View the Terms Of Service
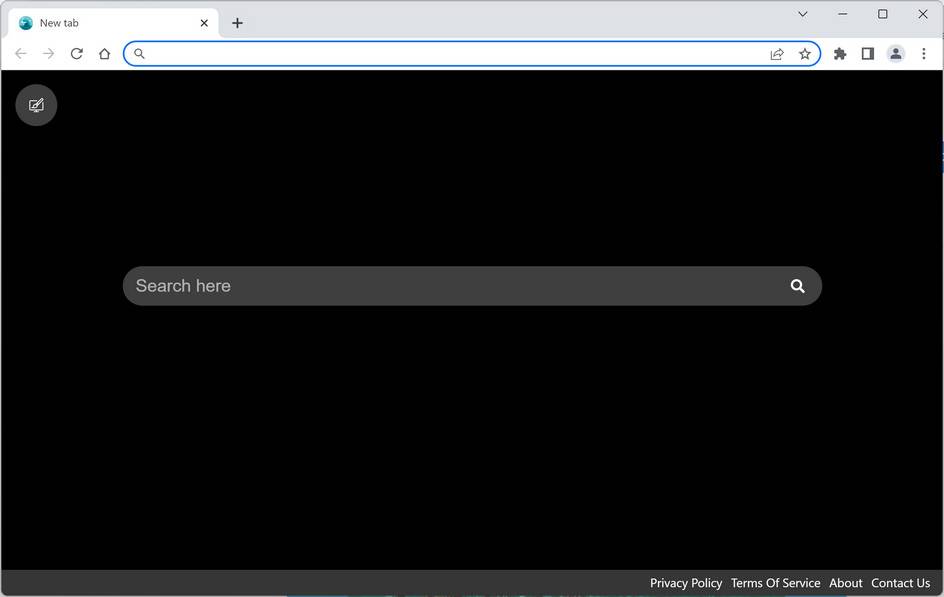Image resolution: width=944 pixels, height=597 pixels. 775,583
